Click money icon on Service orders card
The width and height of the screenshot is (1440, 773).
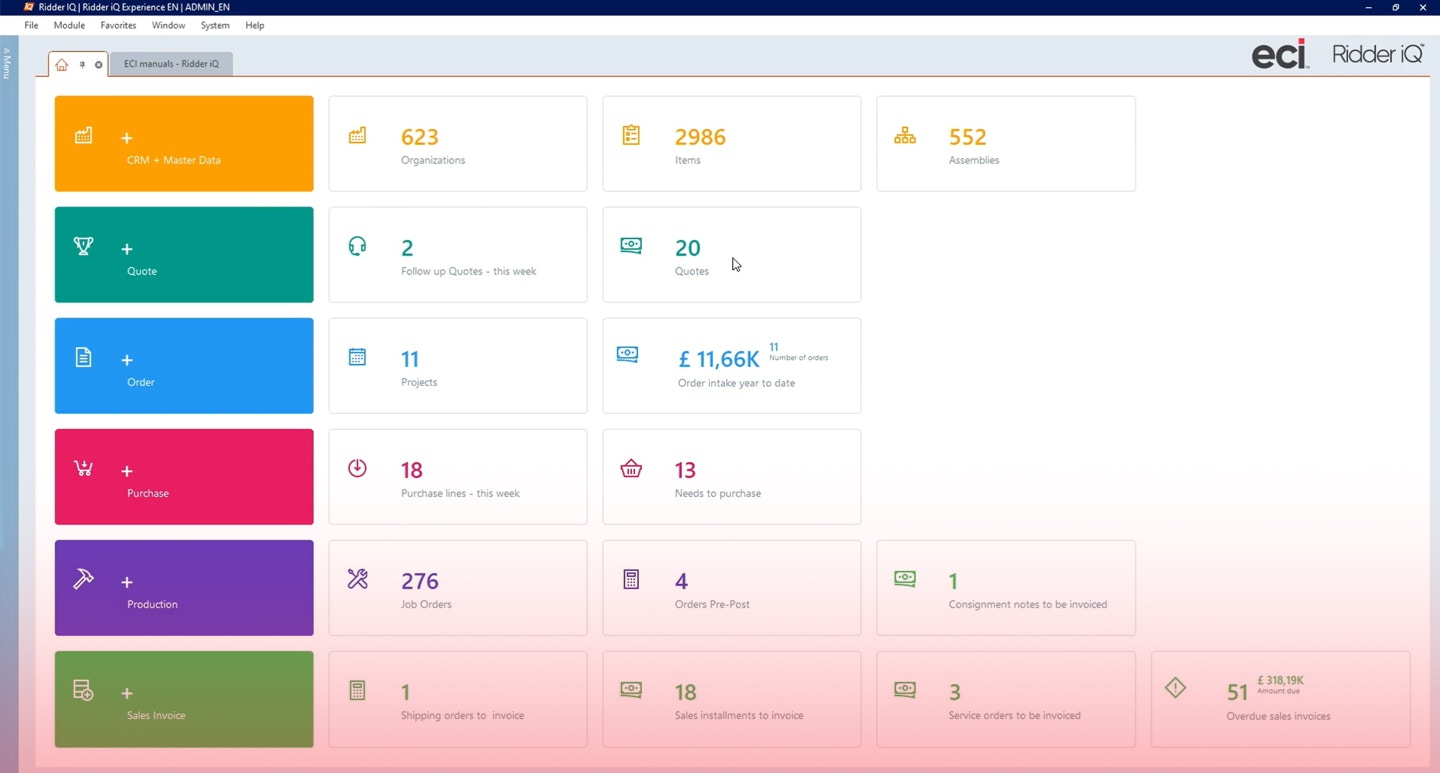905,689
